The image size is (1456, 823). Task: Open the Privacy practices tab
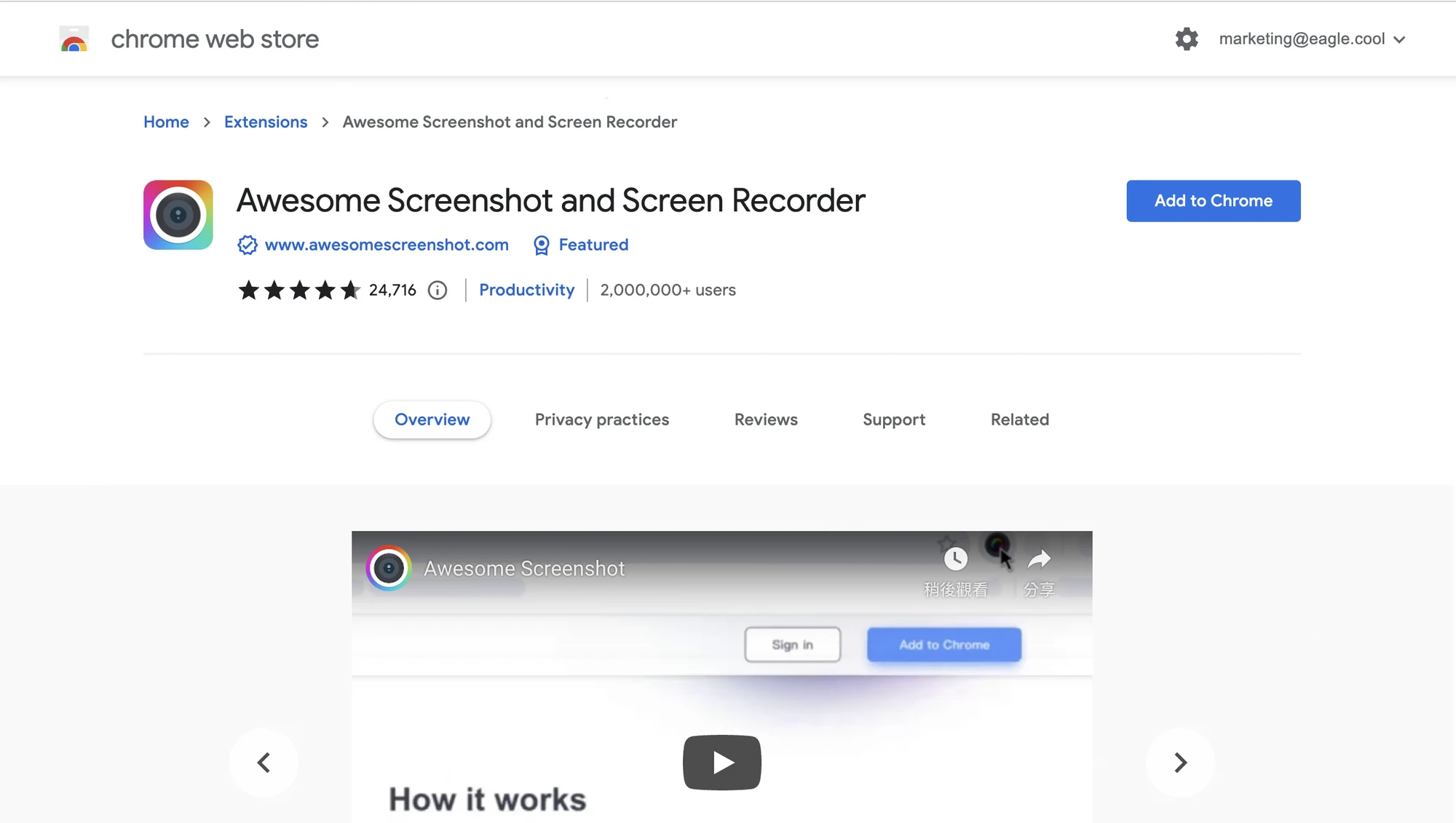click(601, 420)
